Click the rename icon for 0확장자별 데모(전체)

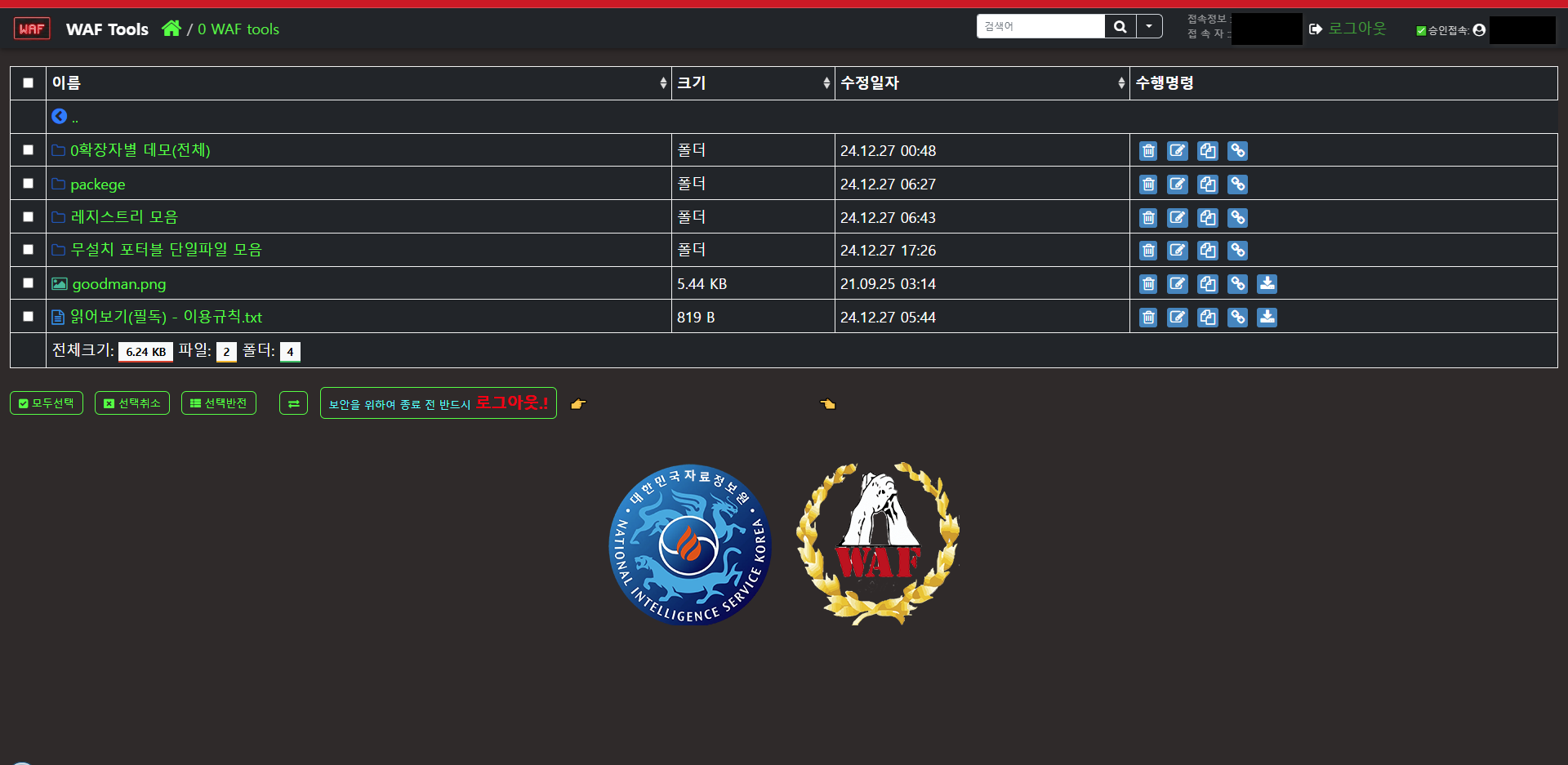click(1178, 151)
